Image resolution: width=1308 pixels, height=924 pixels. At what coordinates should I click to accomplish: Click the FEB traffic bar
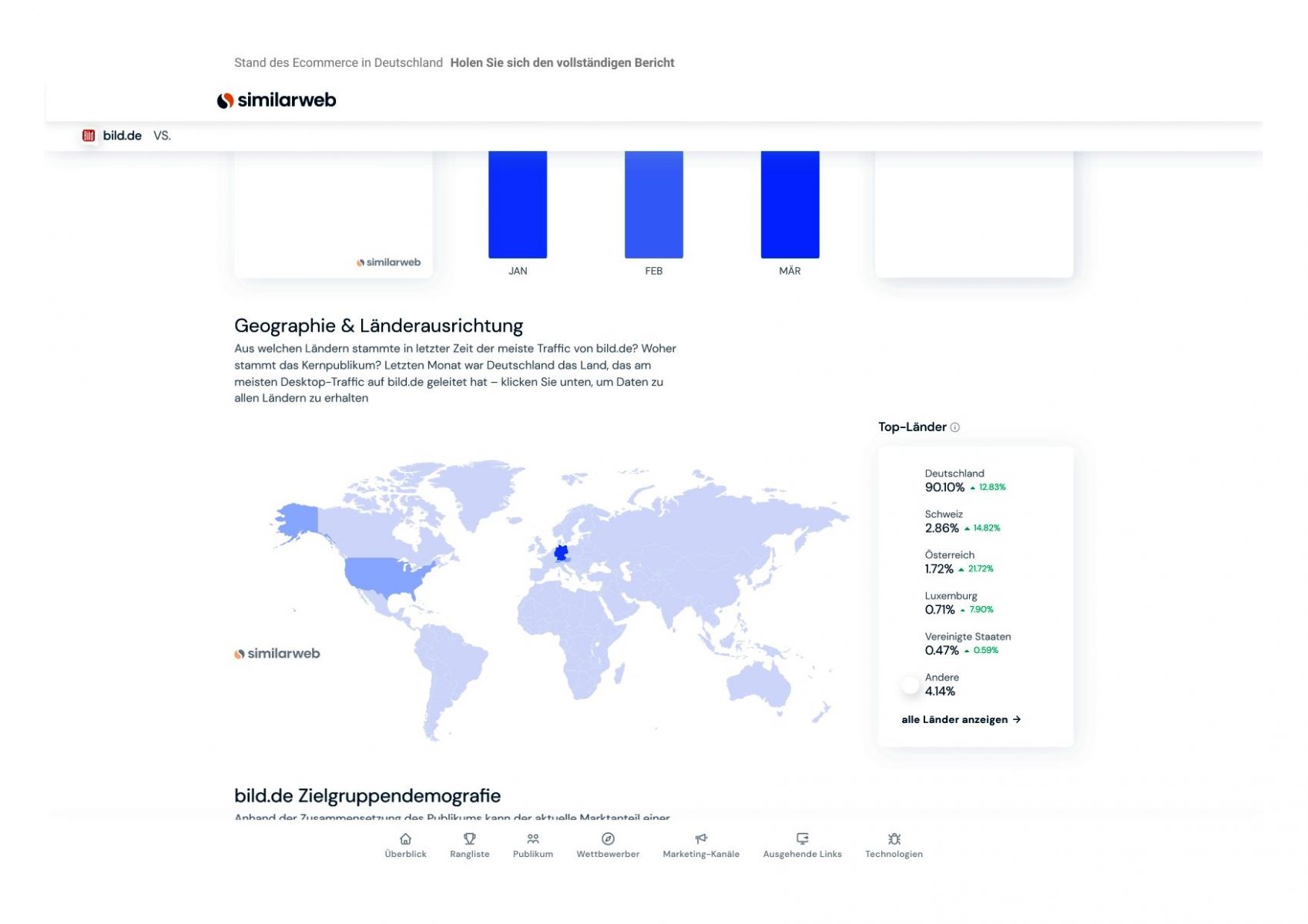pos(653,204)
